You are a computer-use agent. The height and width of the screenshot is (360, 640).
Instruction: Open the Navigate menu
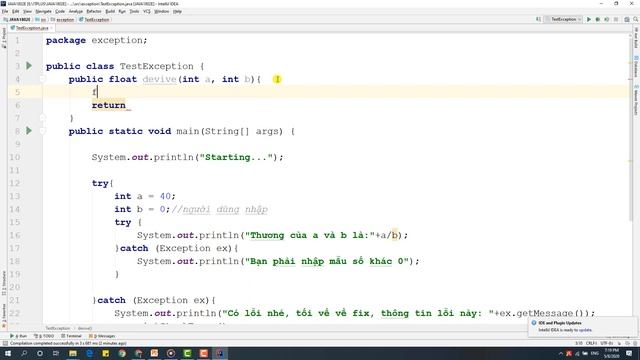click(43, 11)
